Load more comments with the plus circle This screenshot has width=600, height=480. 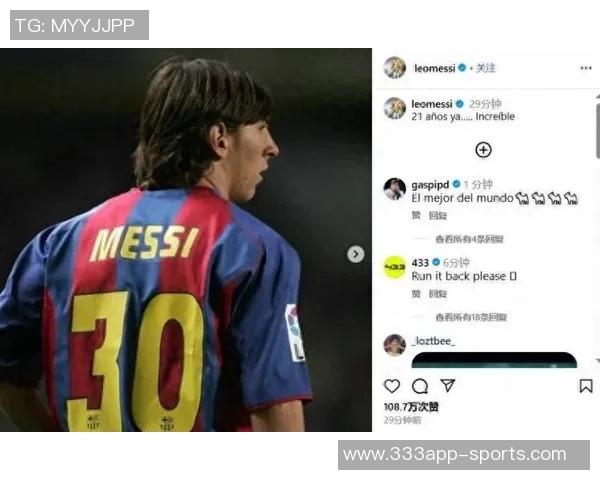pyautogui.click(x=483, y=150)
